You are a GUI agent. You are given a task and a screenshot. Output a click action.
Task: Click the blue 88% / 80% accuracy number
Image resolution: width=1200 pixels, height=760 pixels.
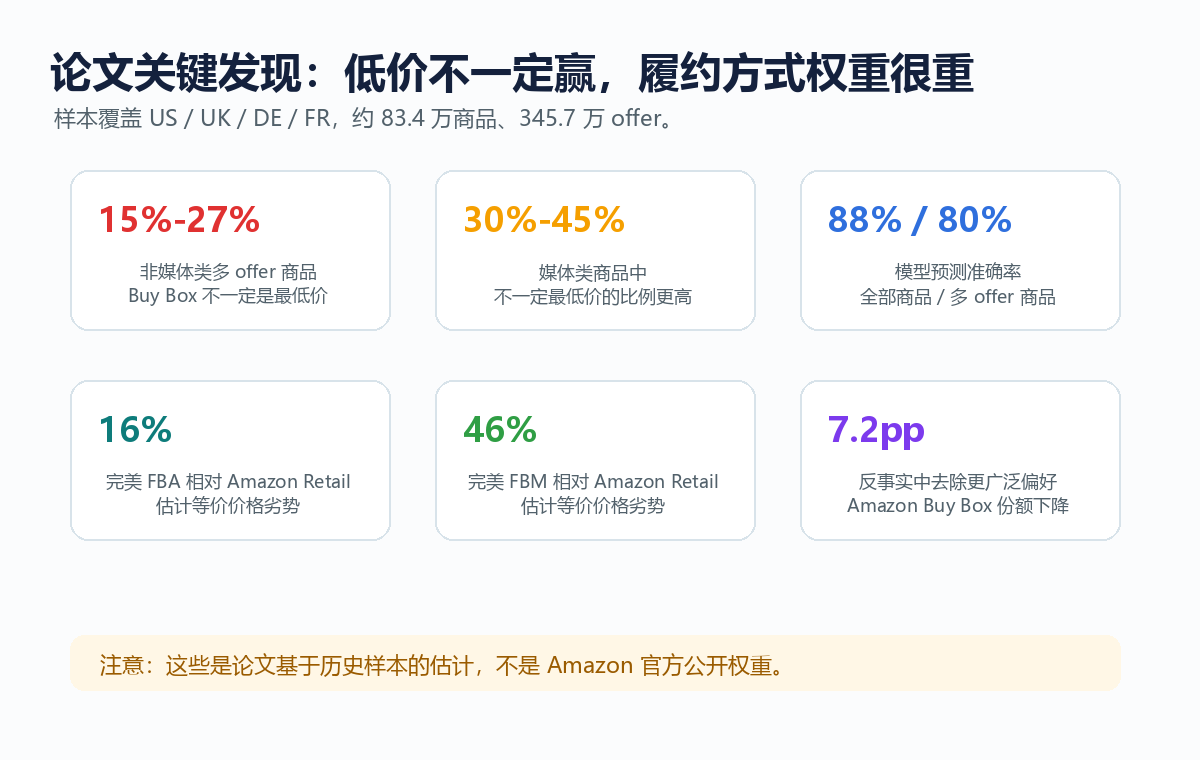pyautogui.click(x=920, y=219)
